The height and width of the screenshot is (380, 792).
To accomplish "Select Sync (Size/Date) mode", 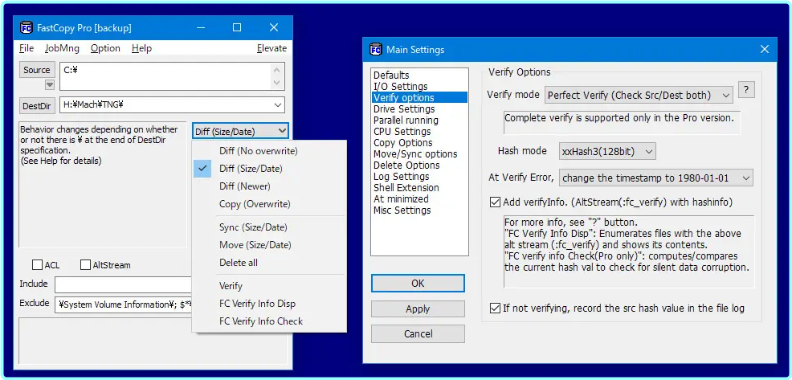I will coord(269,227).
